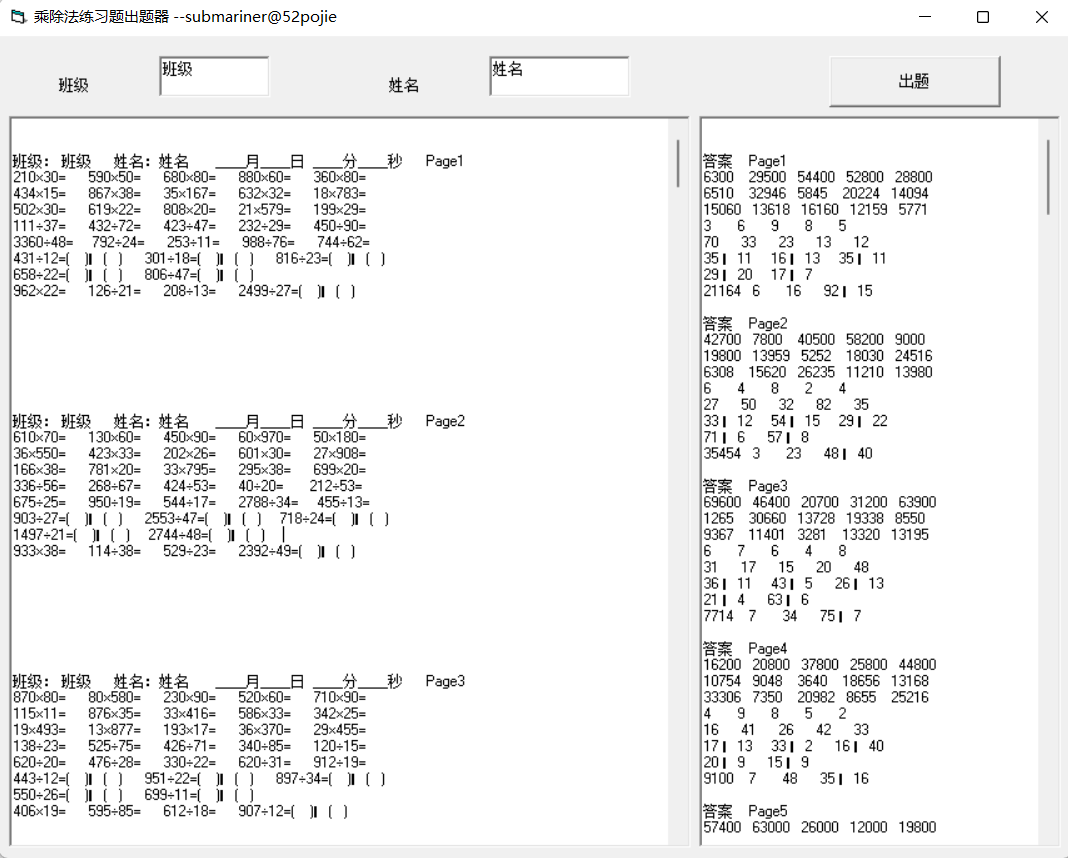Click answer 7714 in Page3 answers
The height and width of the screenshot is (858, 1068).
(x=719, y=616)
